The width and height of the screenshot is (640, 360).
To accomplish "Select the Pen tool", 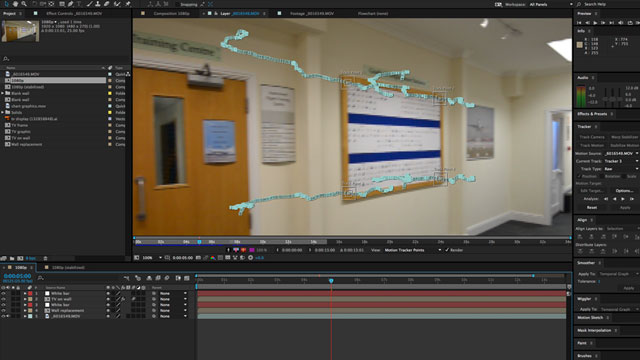I will point(71,4).
